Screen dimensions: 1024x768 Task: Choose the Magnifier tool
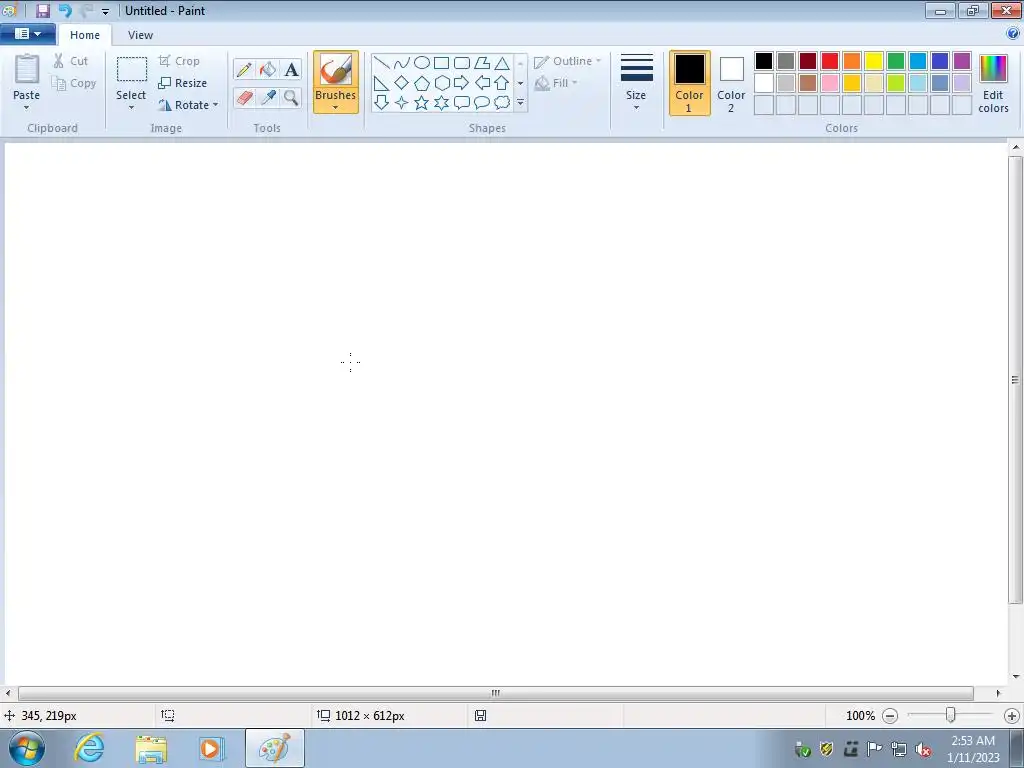[291, 98]
